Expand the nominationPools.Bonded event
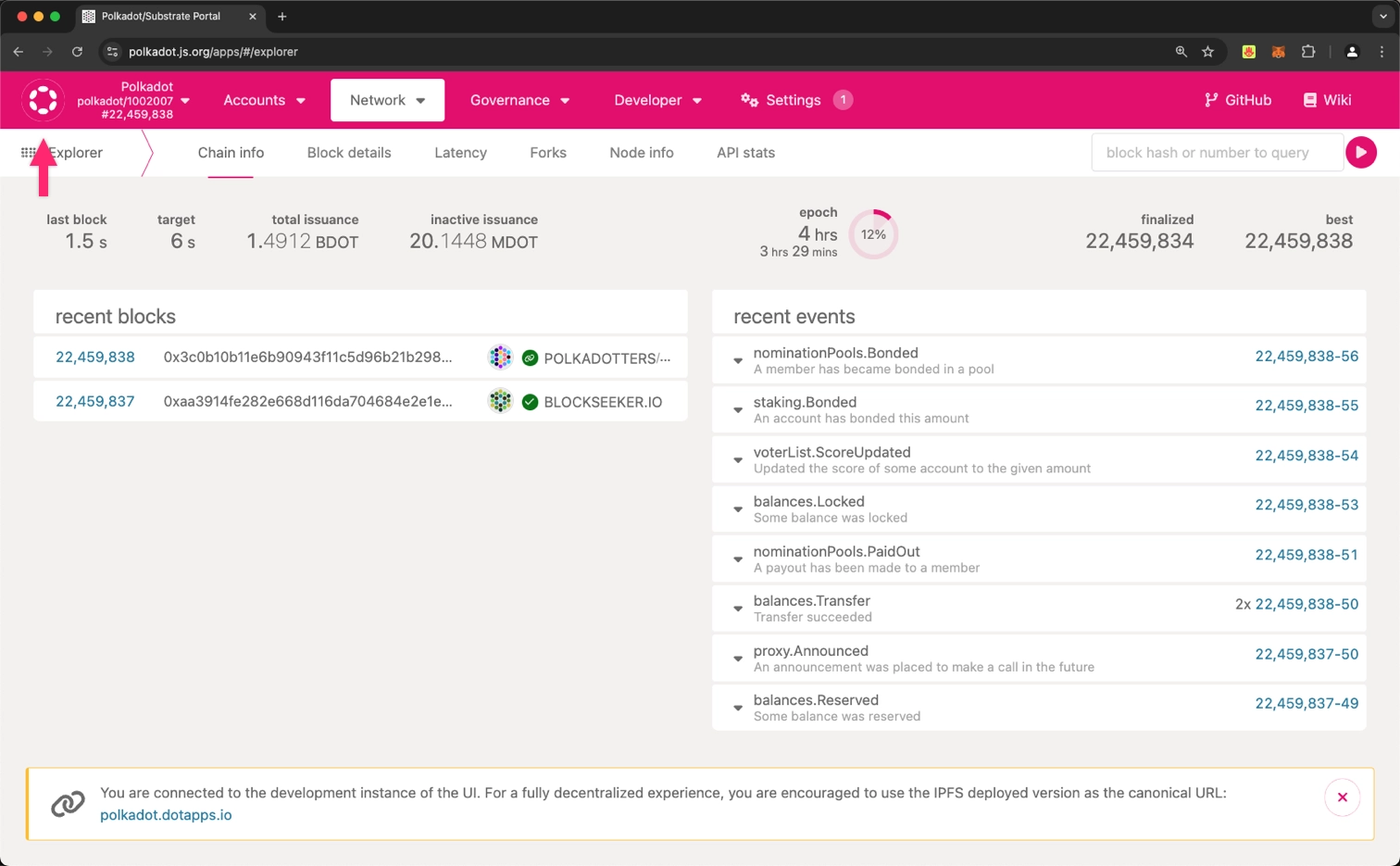Image resolution: width=1400 pixels, height=866 pixels. (x=738, y=360)
